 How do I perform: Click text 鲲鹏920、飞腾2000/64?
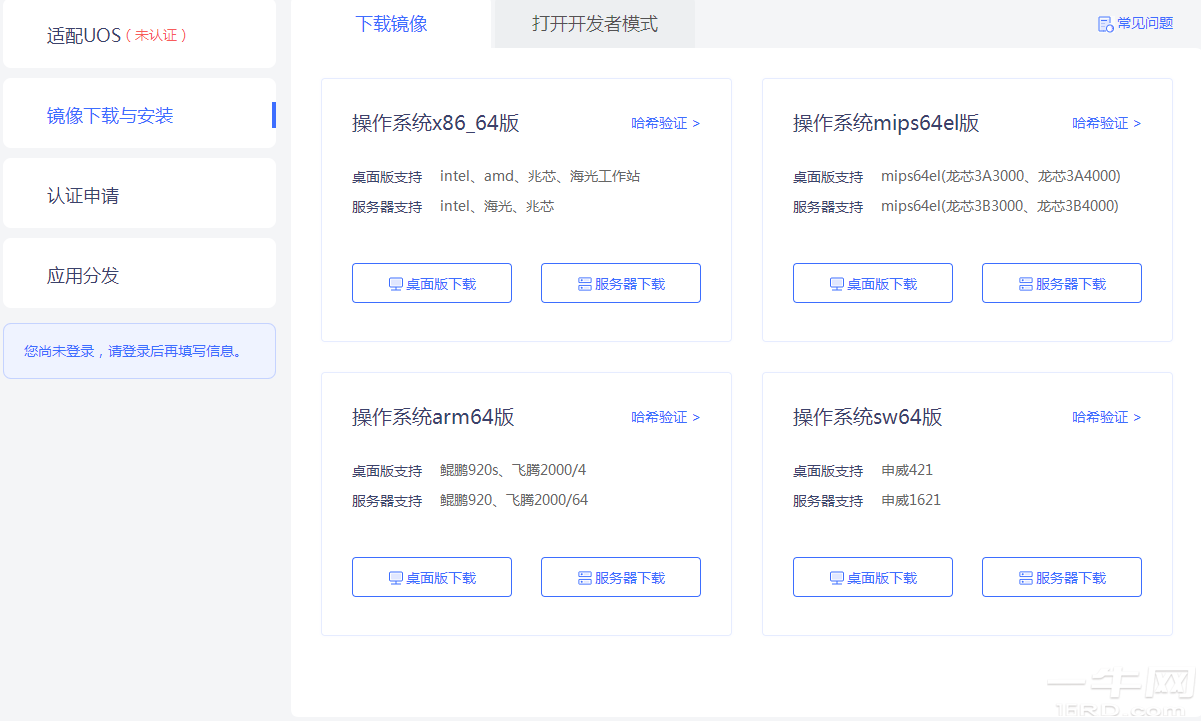pyautogui.click(x=514, y=500)
